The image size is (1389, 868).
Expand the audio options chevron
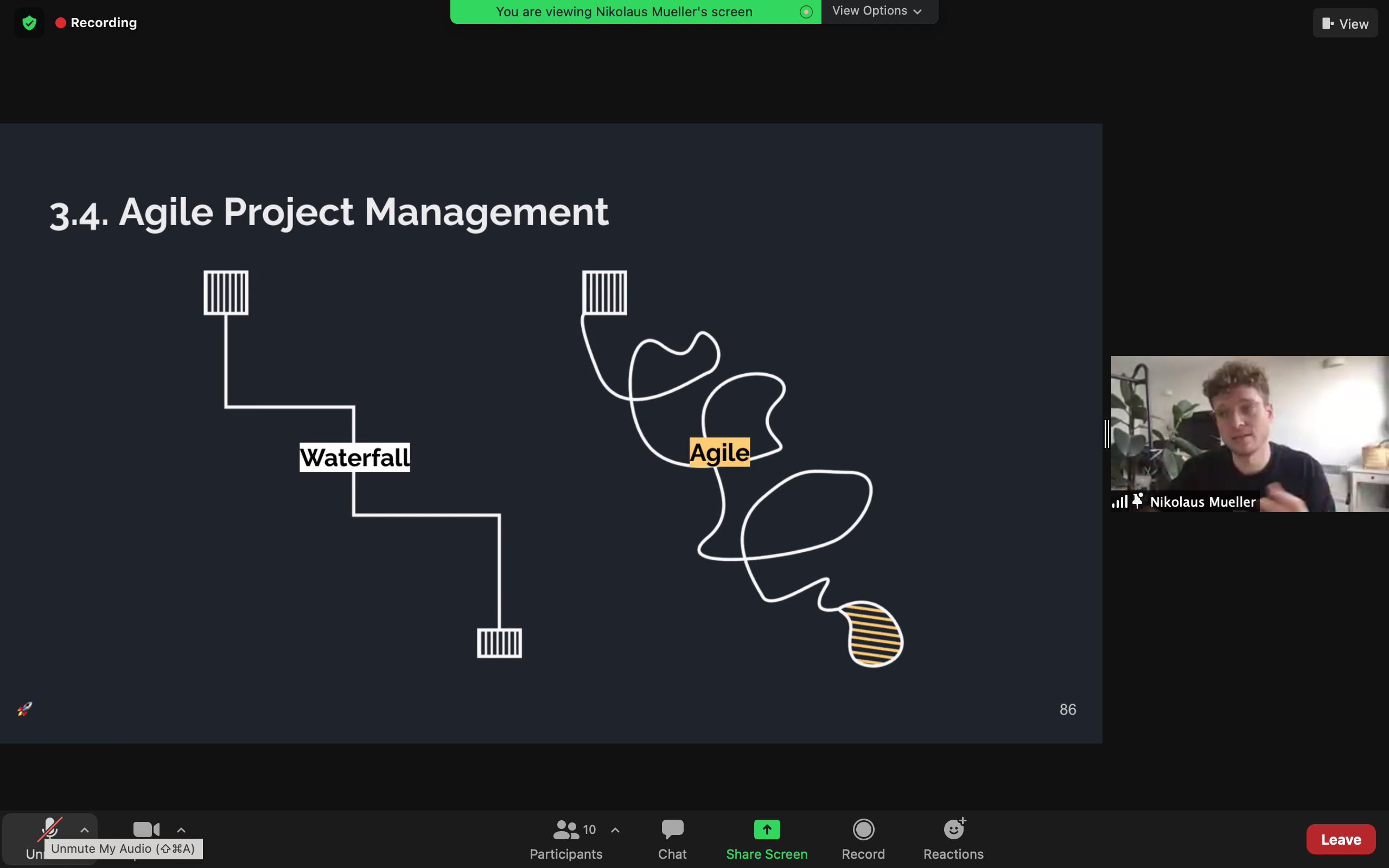[x=85, y=829]
